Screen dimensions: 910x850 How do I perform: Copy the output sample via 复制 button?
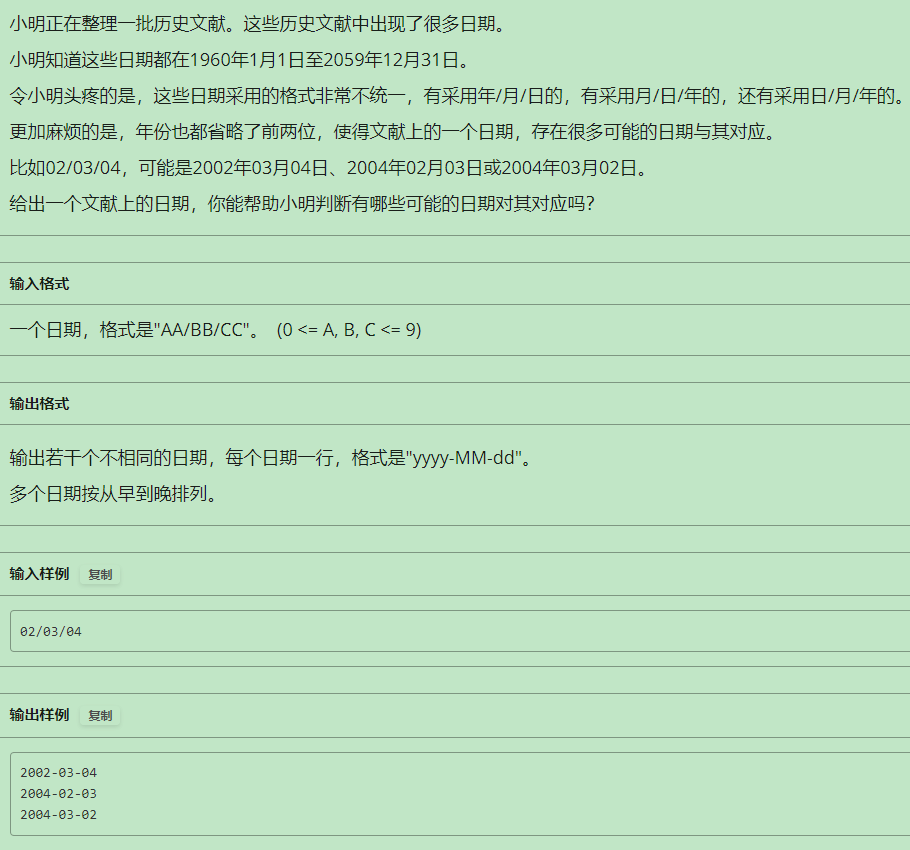point(100,715)
